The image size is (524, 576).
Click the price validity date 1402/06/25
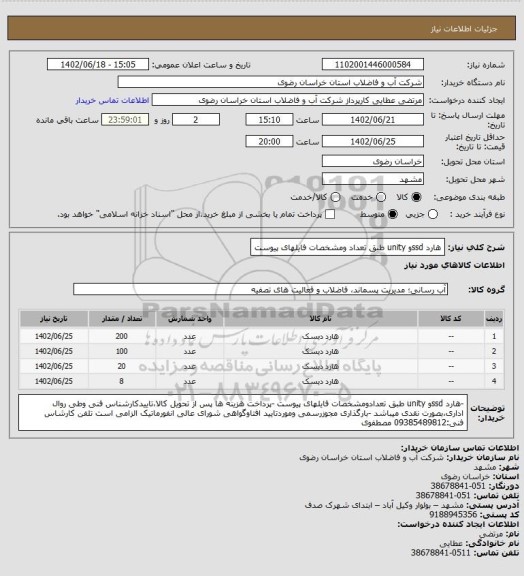pos(373,141)
